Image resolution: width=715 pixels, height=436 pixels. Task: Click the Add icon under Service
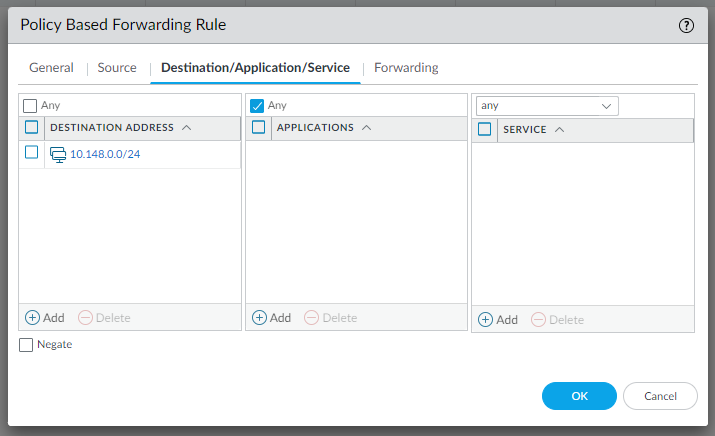[486, 320]
